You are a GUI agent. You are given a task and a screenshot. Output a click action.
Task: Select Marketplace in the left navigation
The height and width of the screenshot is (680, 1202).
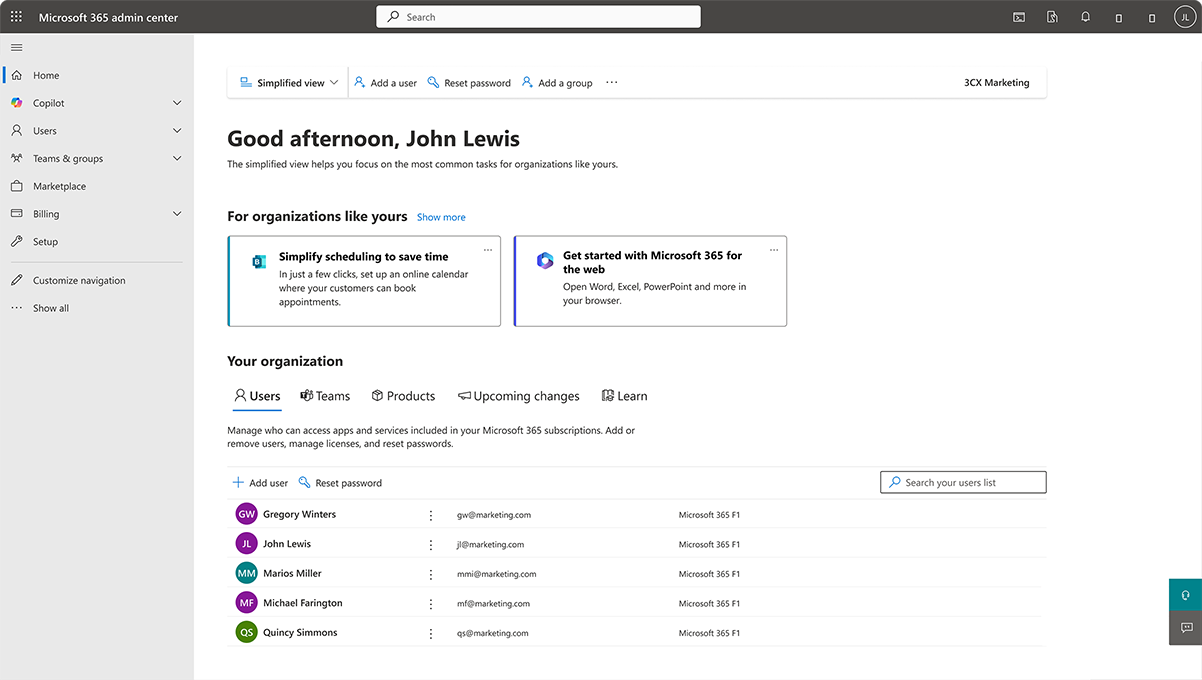[x=59, y=186]
